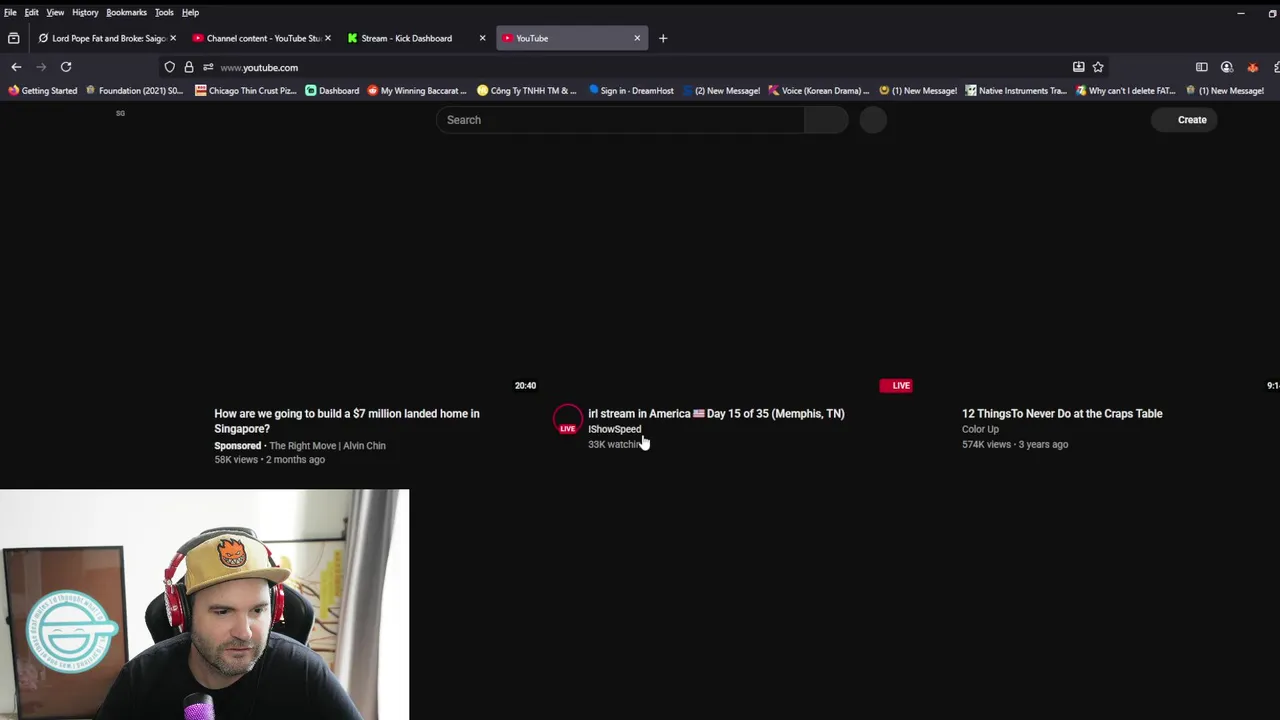Click the 574K views 3 years ago text
Viewport: 1280px width, 720px height.
click(x=1015, y=444)
